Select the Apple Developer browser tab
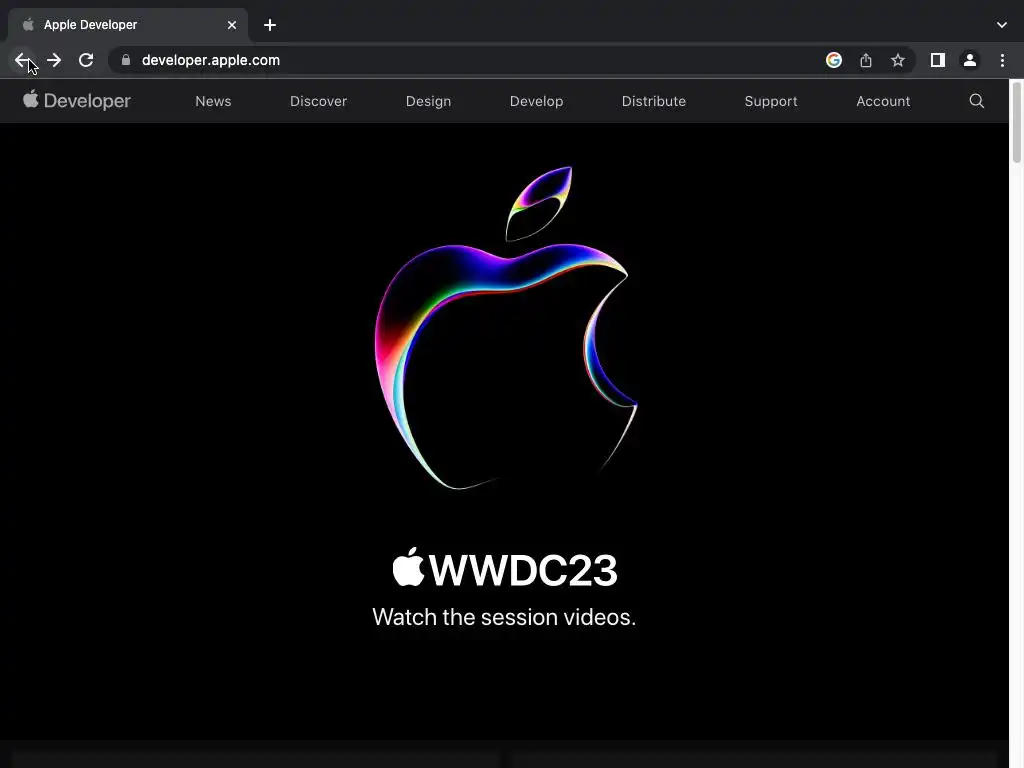 coord(128,25)
